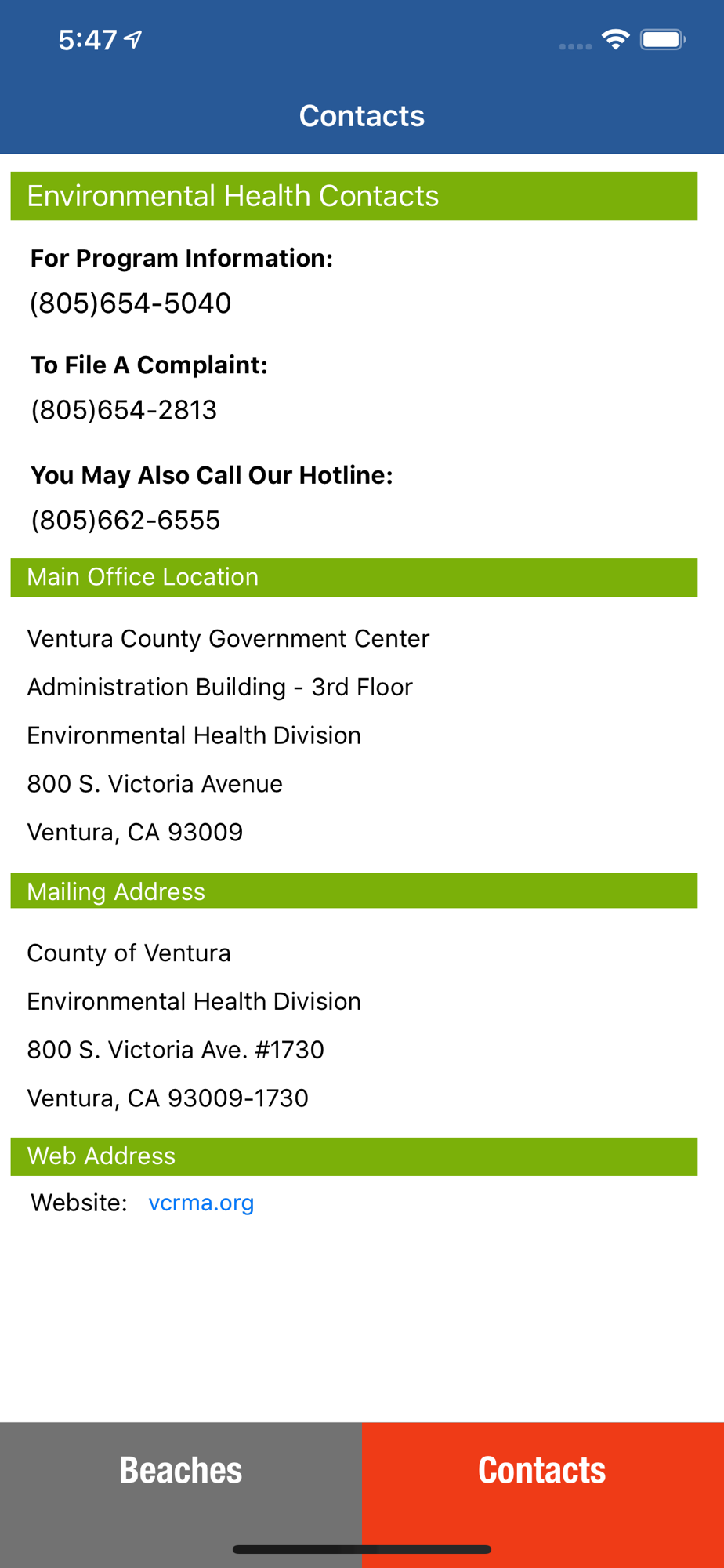The height and width of the screenshot is (1568, 724).
Task: Tap the Web Address section header
Action: pyautogui.click(x=354, y=1156)
